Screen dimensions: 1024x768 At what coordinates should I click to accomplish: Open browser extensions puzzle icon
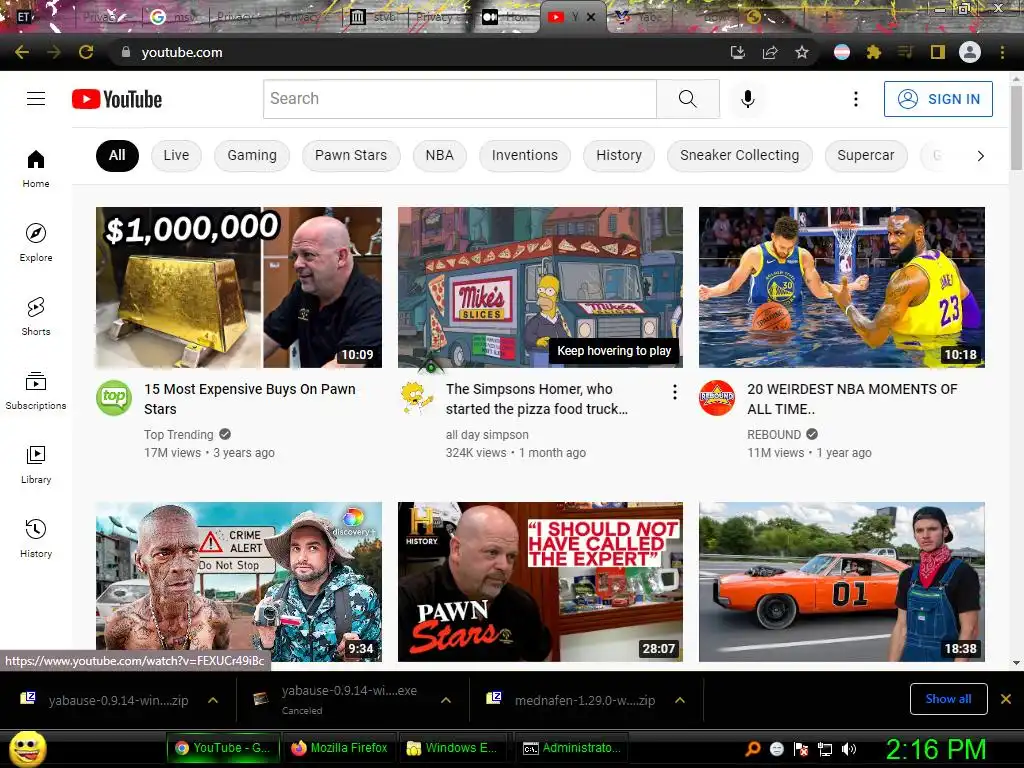pos(874,52)
